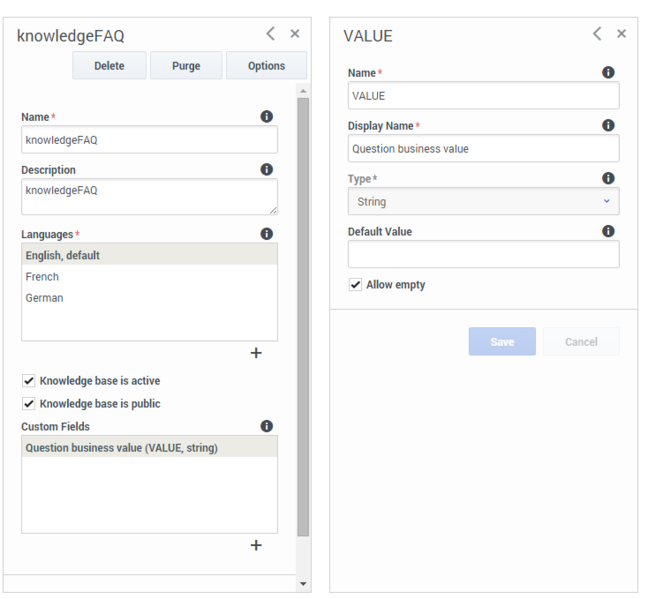Collapse knowledgeFAQ panel with back chevron
The height and width of the screenshot is (599, 648).
[x=270, y=34]
